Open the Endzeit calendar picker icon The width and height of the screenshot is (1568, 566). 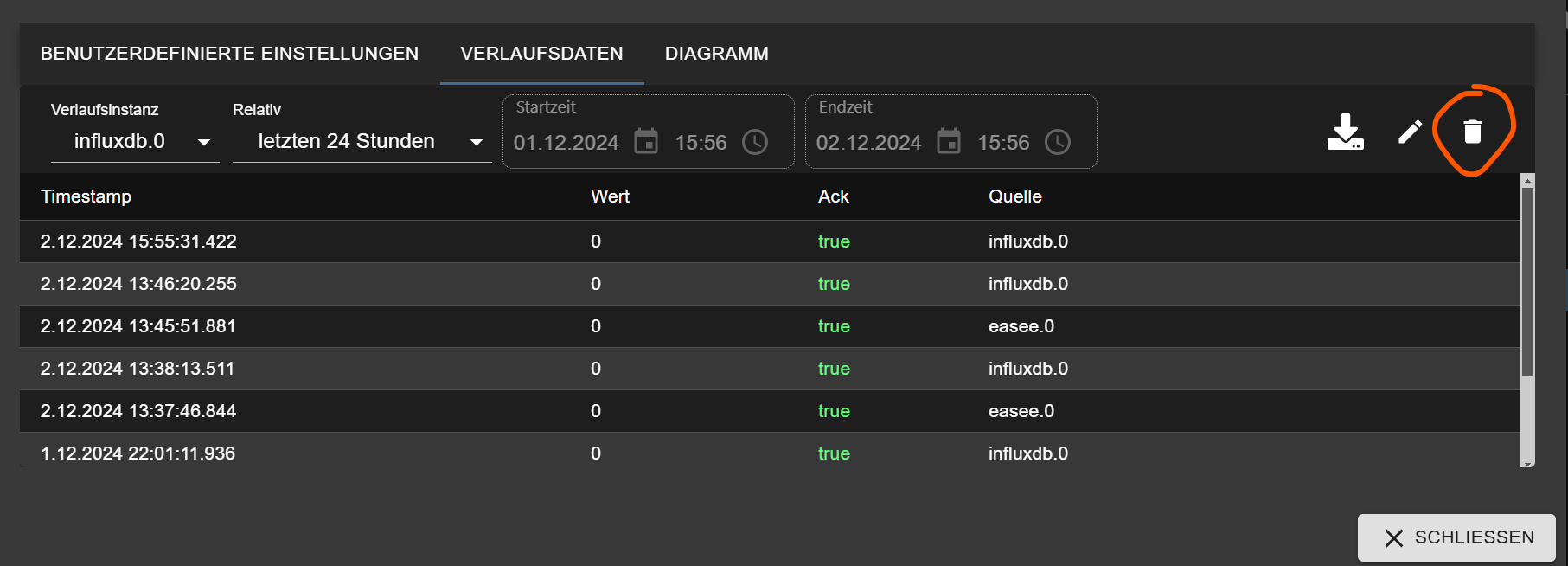coord(949,141)
